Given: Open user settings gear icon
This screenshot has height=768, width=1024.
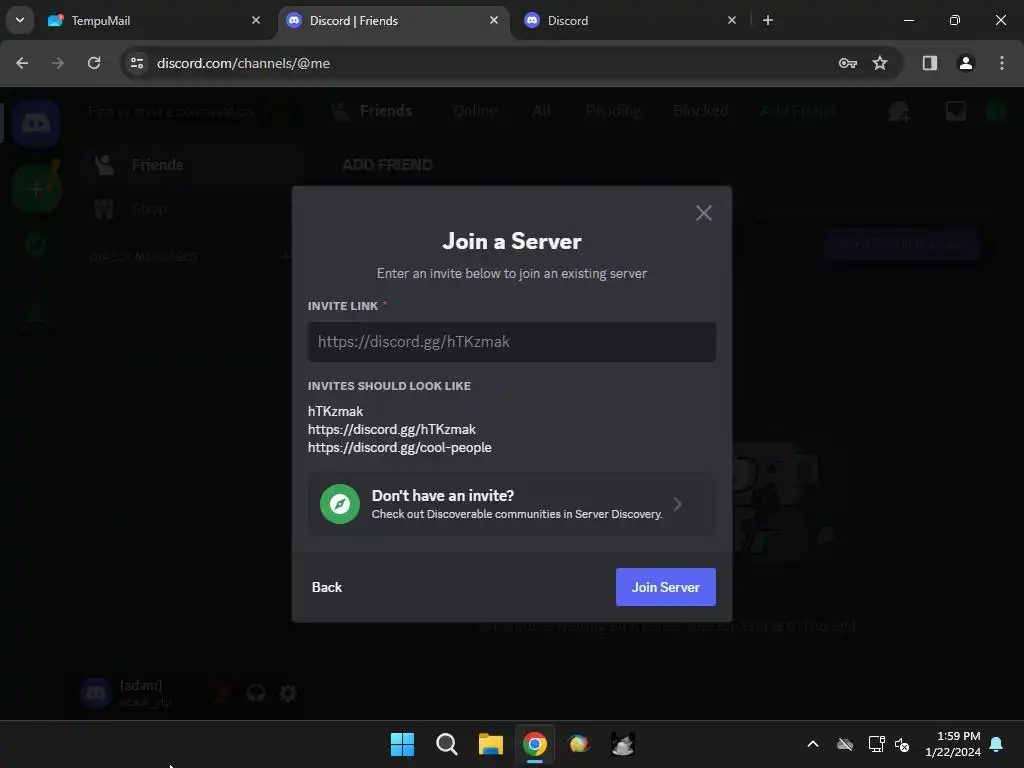Looking at the screenshot, I should click(x=288, y=693).
